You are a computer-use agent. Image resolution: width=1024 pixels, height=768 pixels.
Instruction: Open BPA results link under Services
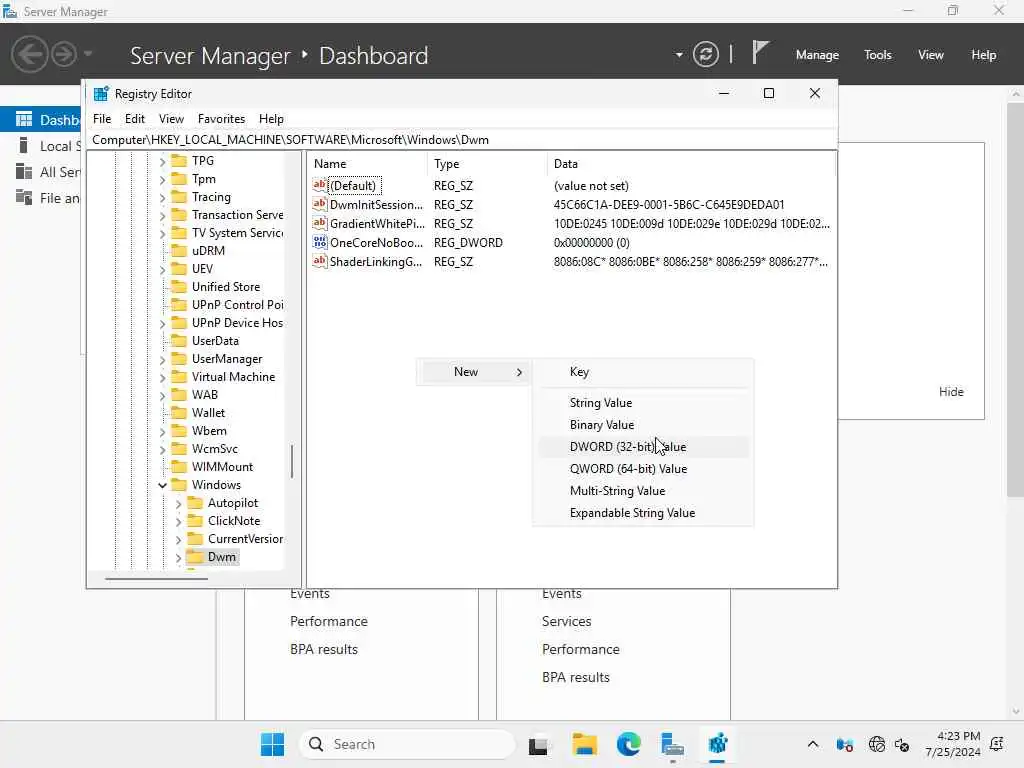point(575,677)
